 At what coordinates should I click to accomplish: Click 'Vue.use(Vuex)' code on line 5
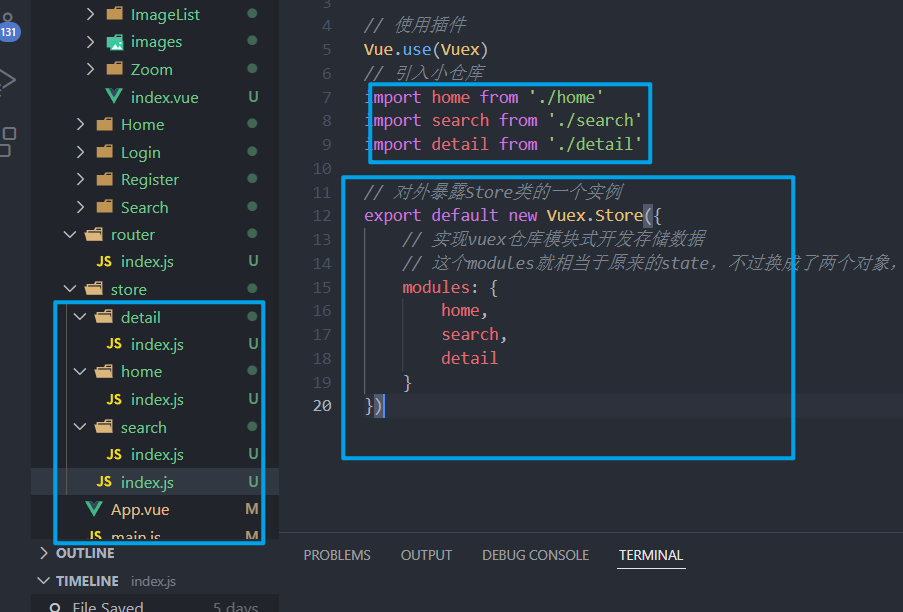click(x=426, y=50)
